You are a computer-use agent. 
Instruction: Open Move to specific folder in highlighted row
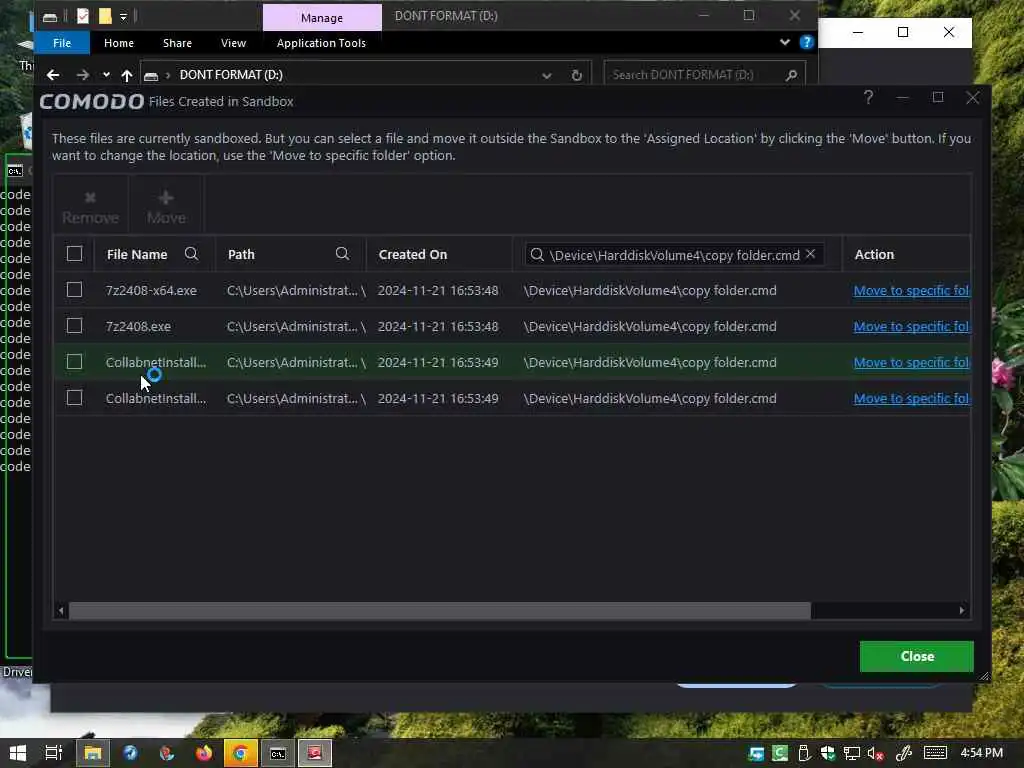pyautogui.click(x=911, y=362)
